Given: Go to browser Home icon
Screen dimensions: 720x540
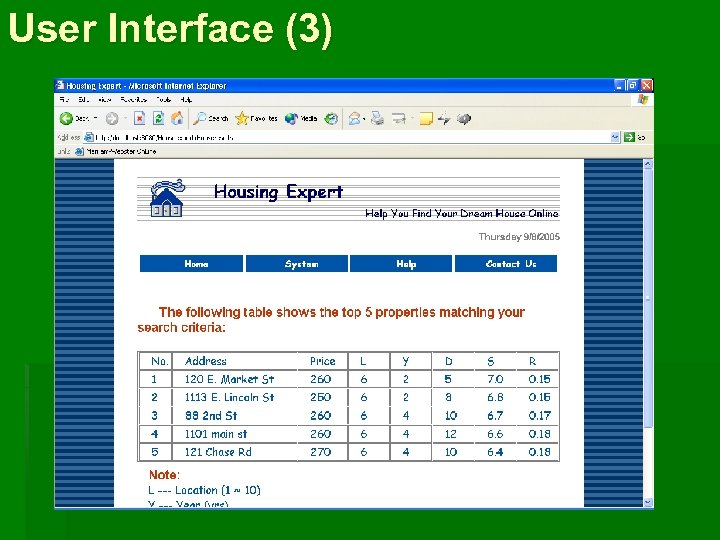Looking at the screenshot, I should tap(177, 118).
